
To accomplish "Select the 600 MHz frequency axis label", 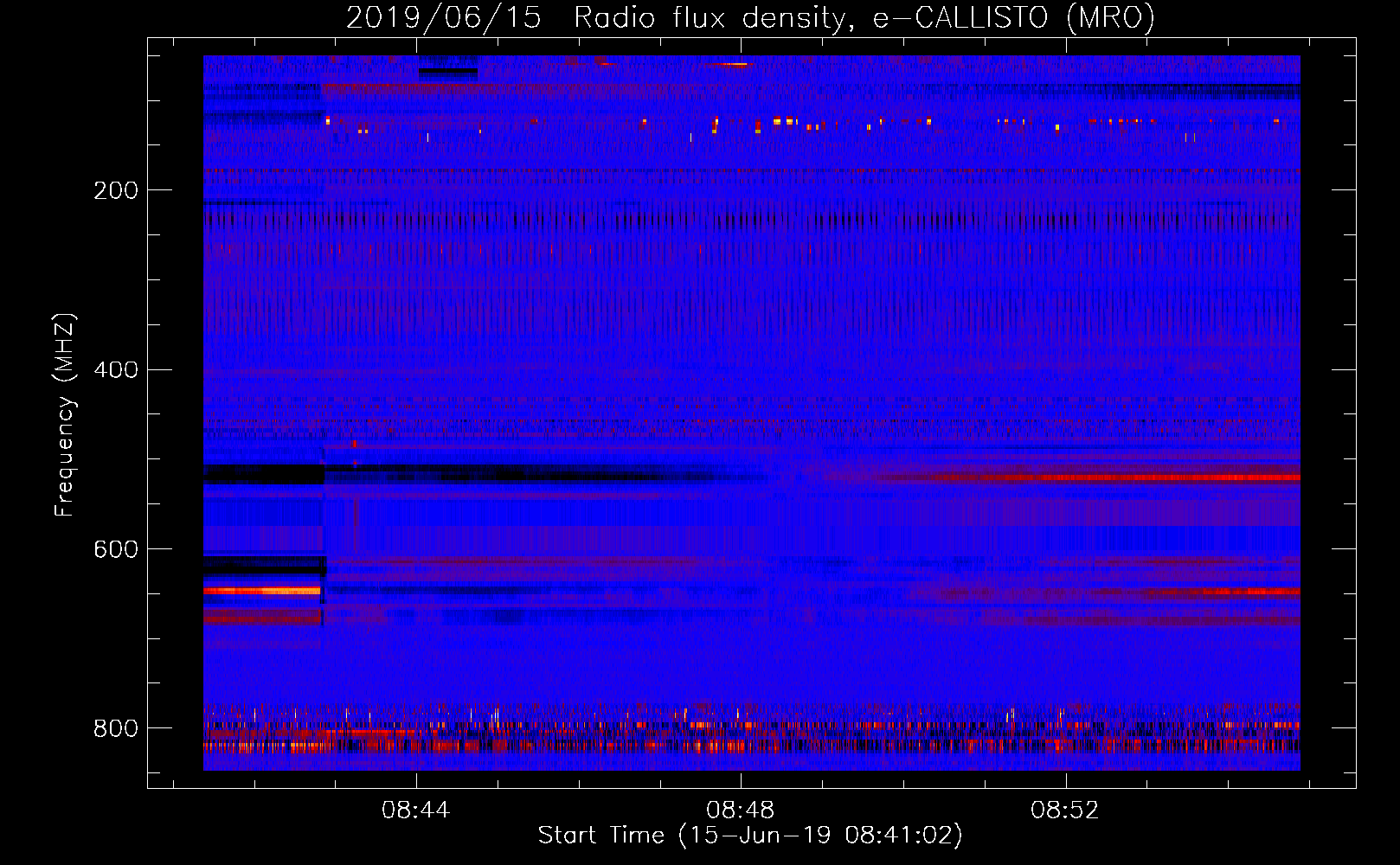I will point(116,550).
